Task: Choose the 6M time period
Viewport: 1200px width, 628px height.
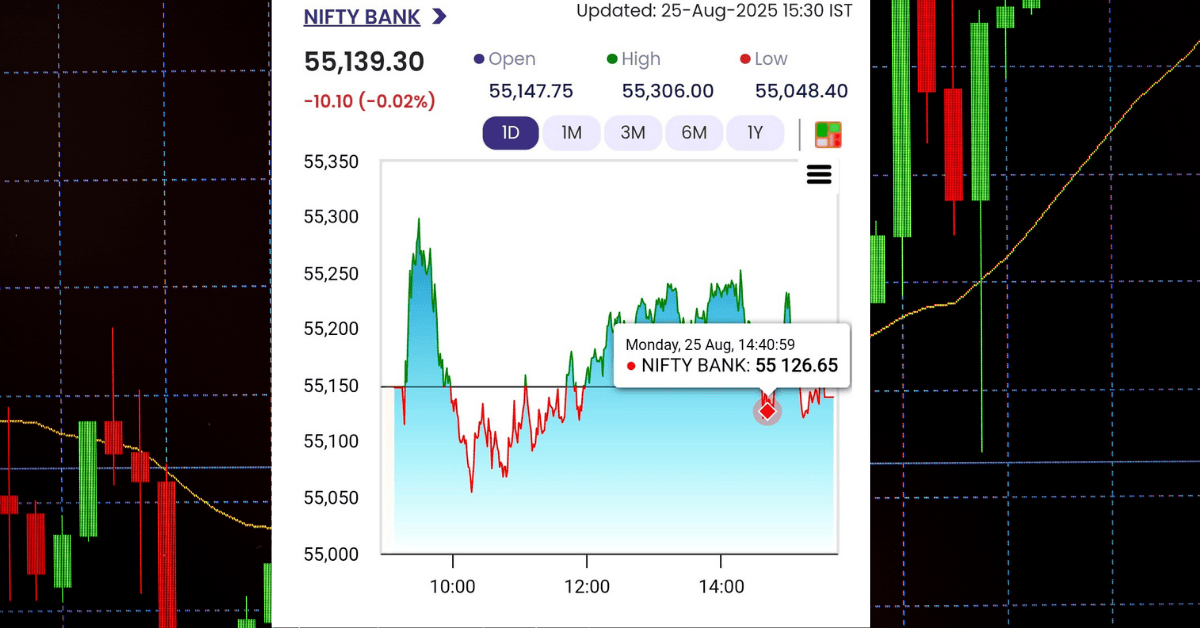Action: [x=694, y=133]
